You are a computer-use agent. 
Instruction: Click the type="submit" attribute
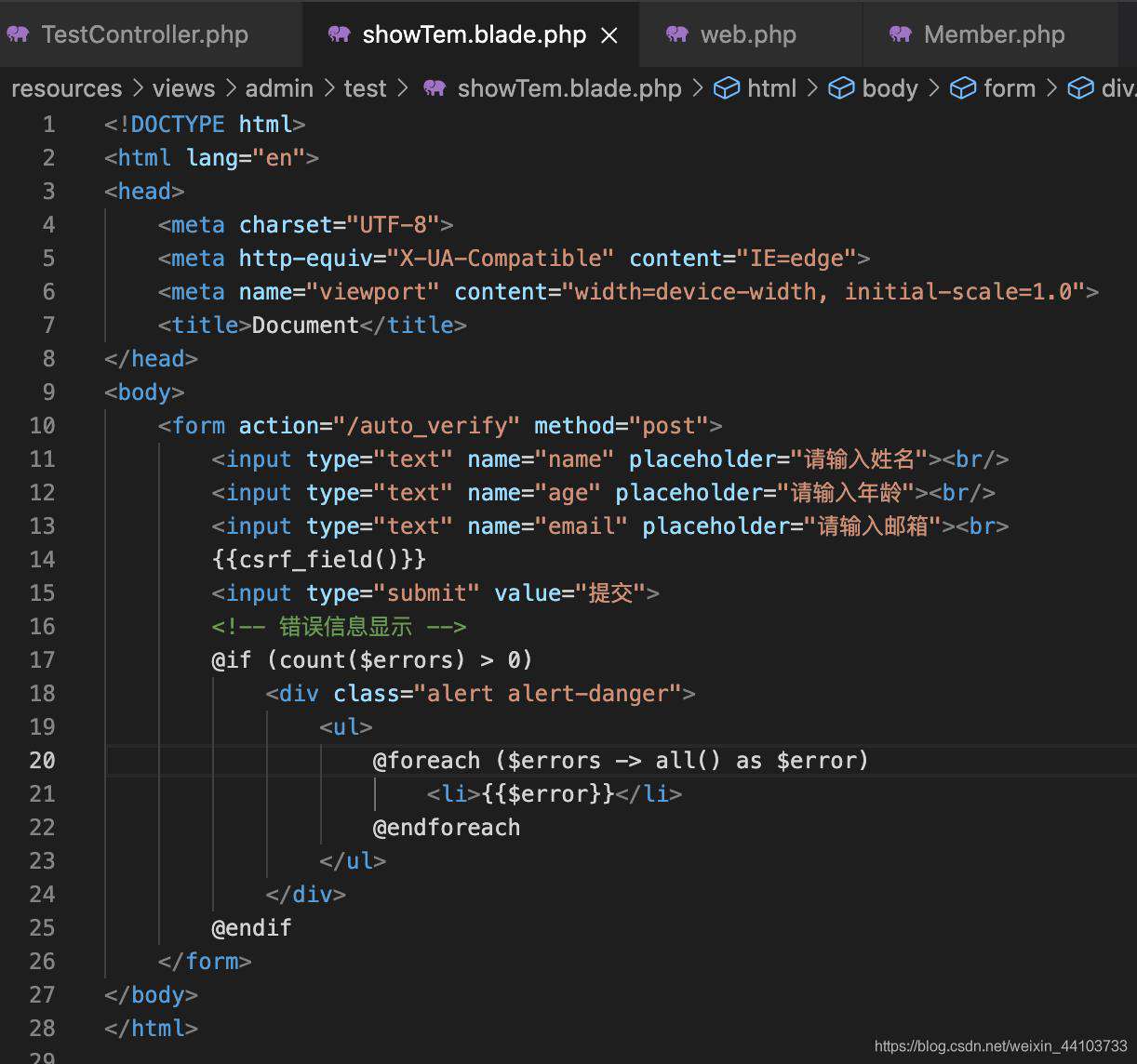[394, 593]
